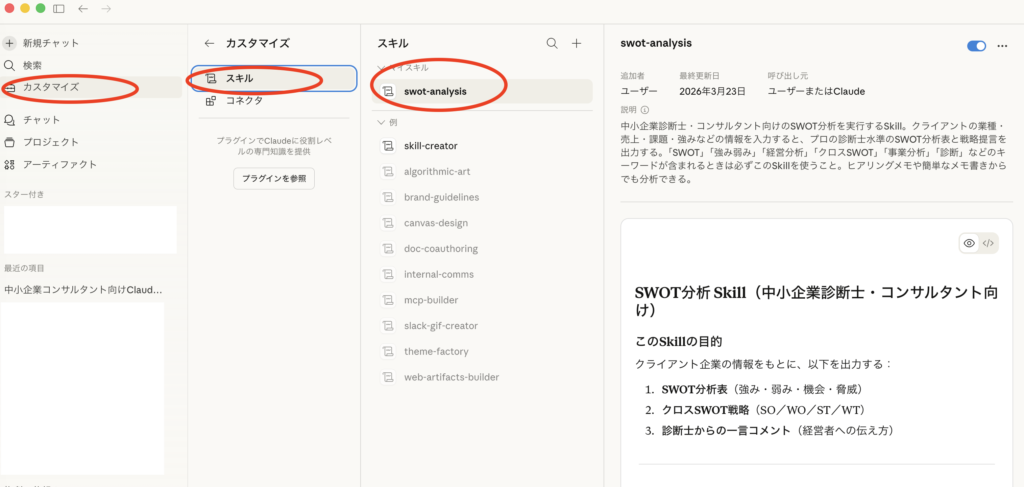The image size is (1024, 487).
Task: Click the sidebar toggle icon in title bar
Action: click(x=59, y=8)
